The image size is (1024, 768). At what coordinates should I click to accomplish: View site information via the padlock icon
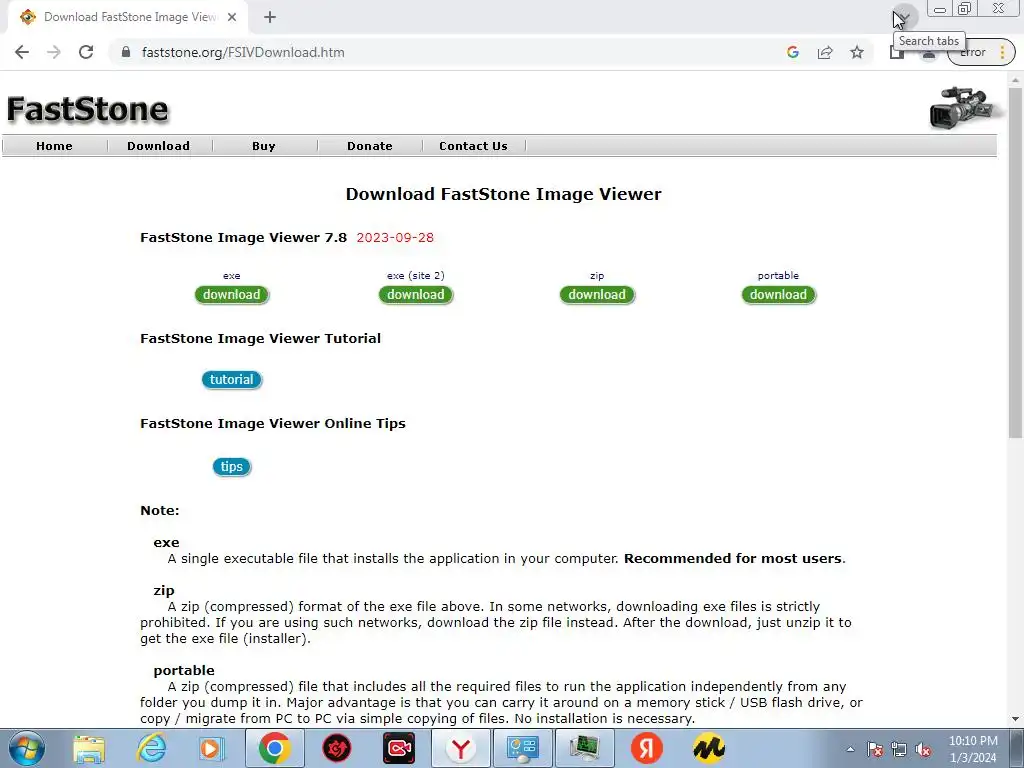click(x=126, y=52)
